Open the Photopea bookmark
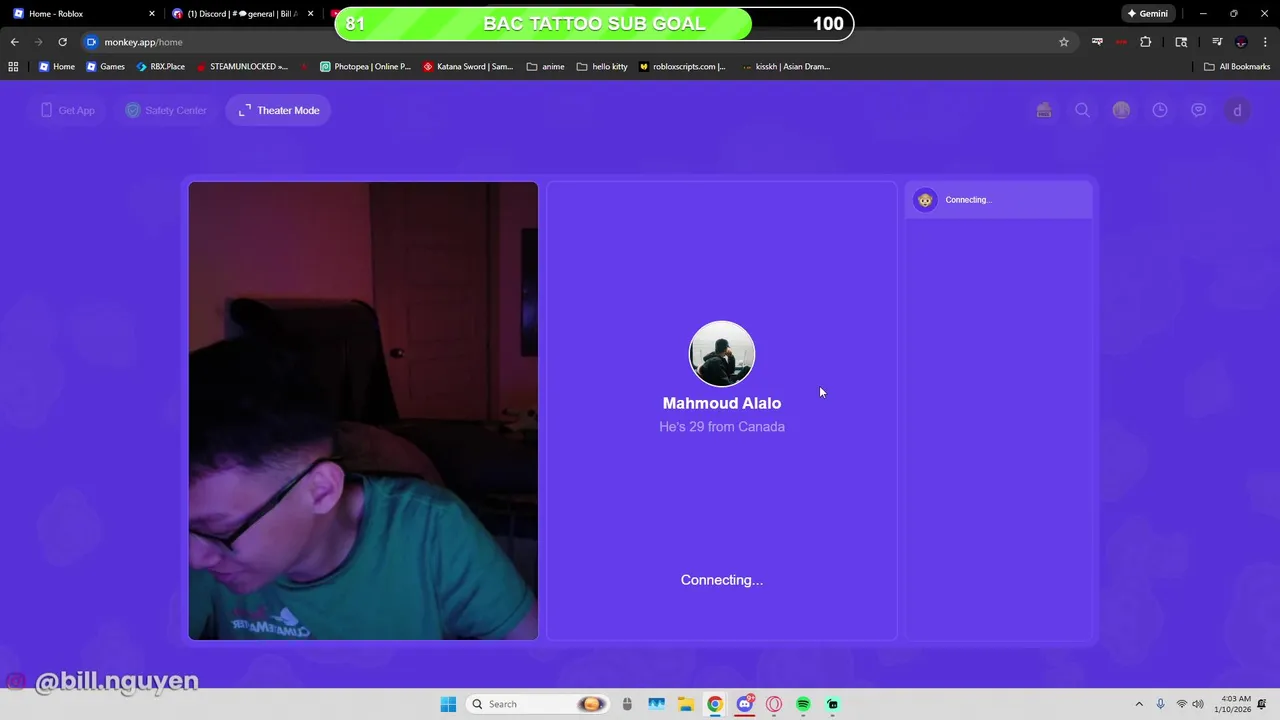Screen dimensions: 1280x720 click(365, 67)
